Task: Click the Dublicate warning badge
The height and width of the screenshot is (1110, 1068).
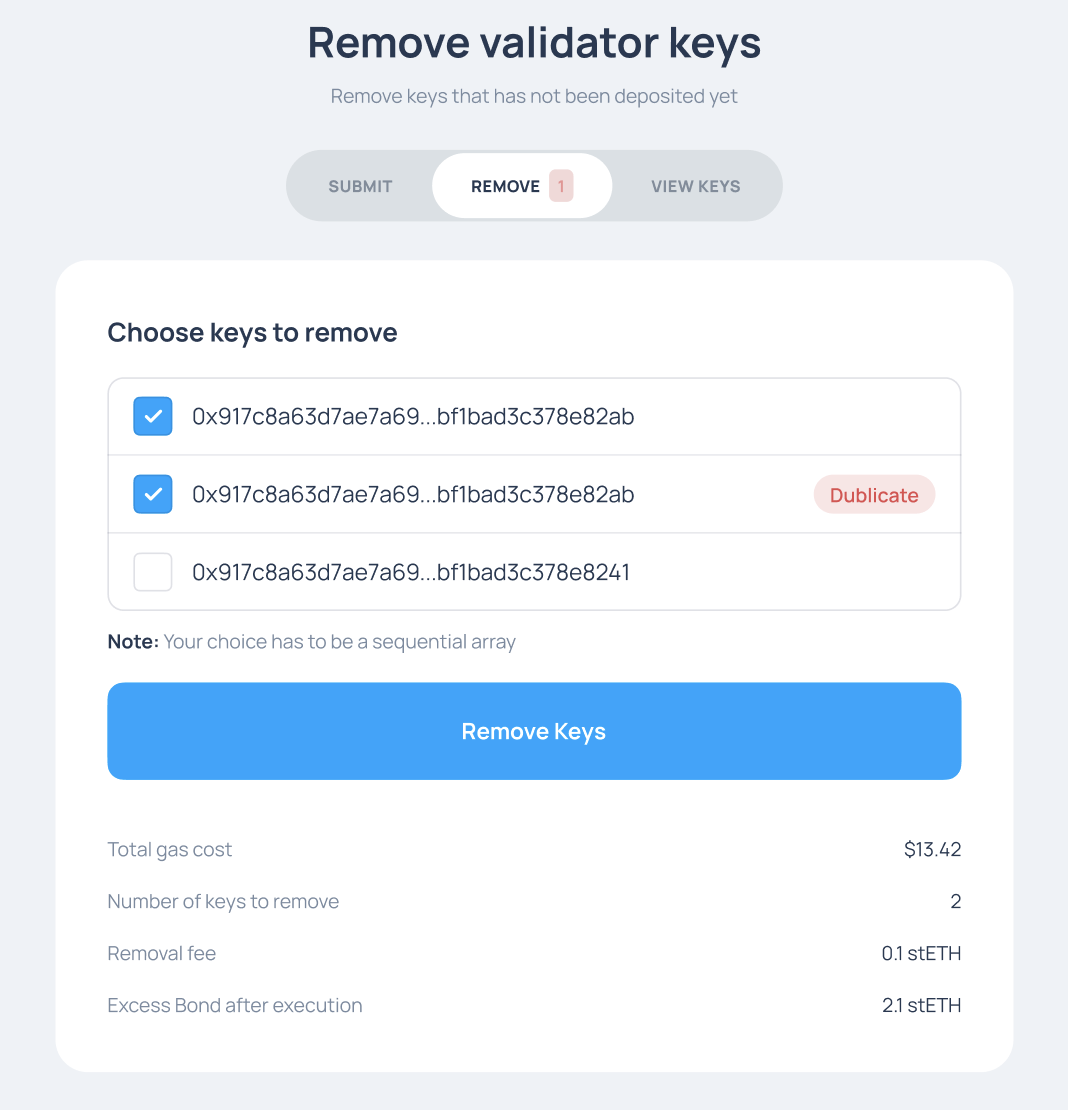Action: coord(874,495)
